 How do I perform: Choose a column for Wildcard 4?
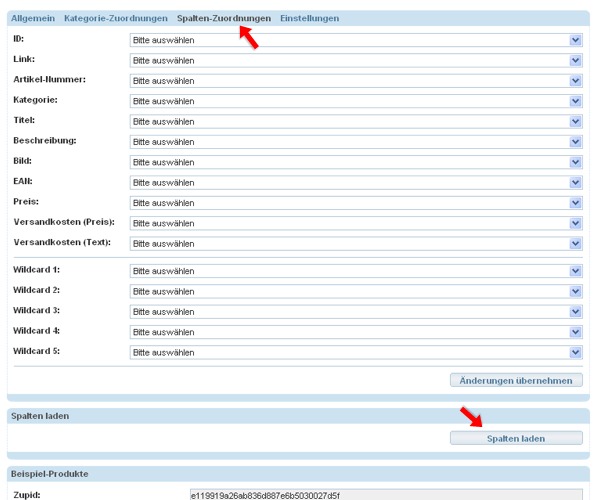click(356, 332)
